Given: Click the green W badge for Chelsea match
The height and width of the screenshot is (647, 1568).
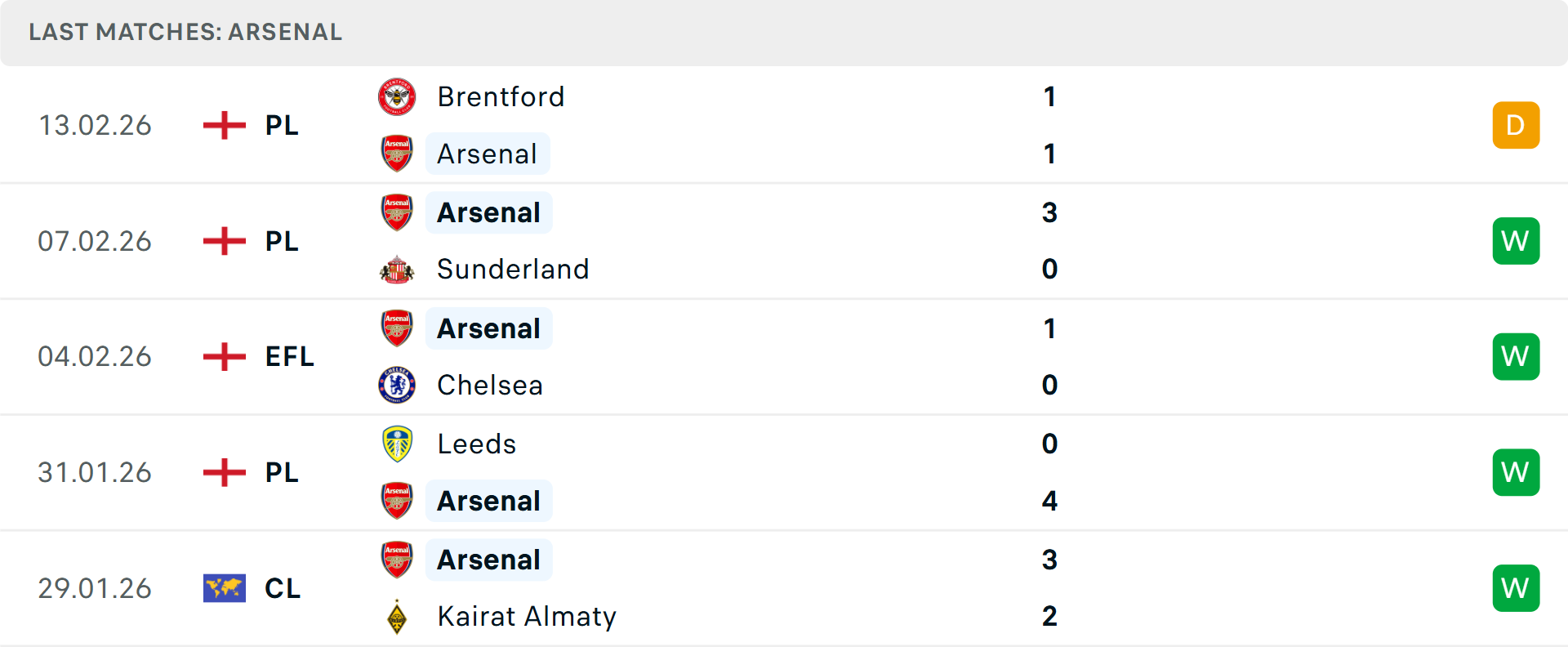Looking at the screenshot, I should pyautogui.click(x=1516, y=356).
